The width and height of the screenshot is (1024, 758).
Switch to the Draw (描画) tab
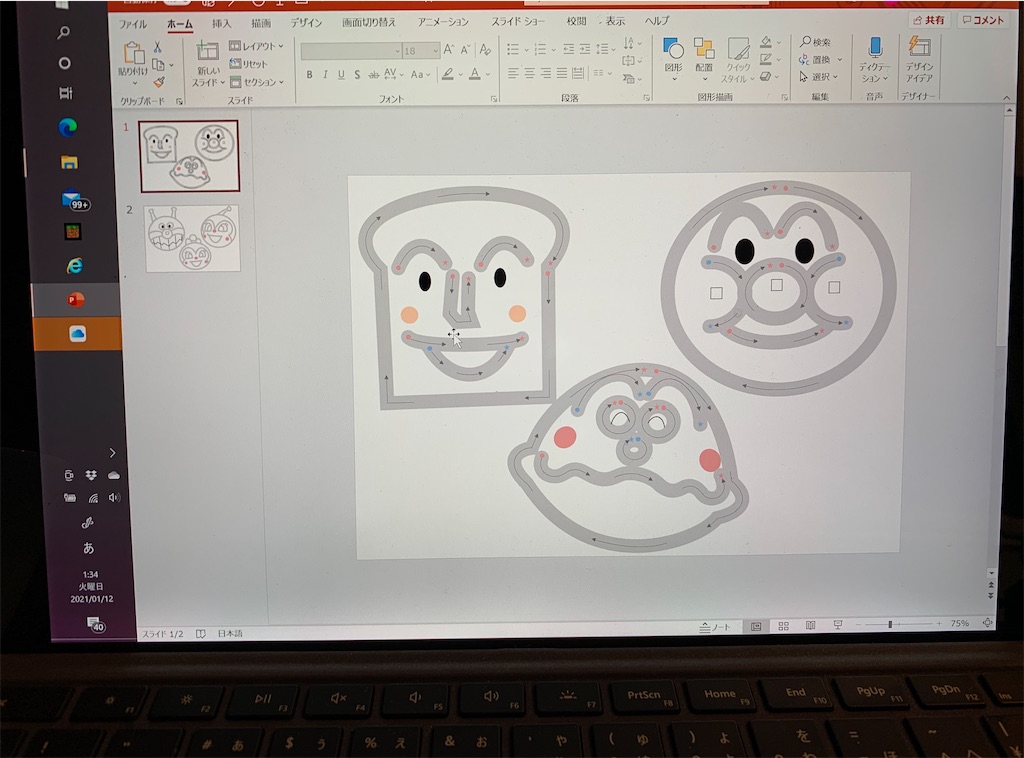[x=261, y=24]
